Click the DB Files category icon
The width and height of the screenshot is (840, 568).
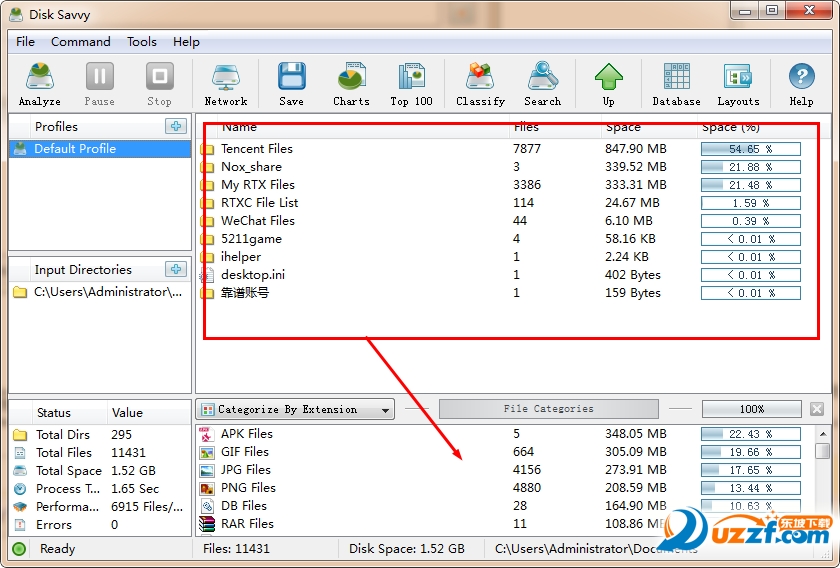(x=207, y=506)
